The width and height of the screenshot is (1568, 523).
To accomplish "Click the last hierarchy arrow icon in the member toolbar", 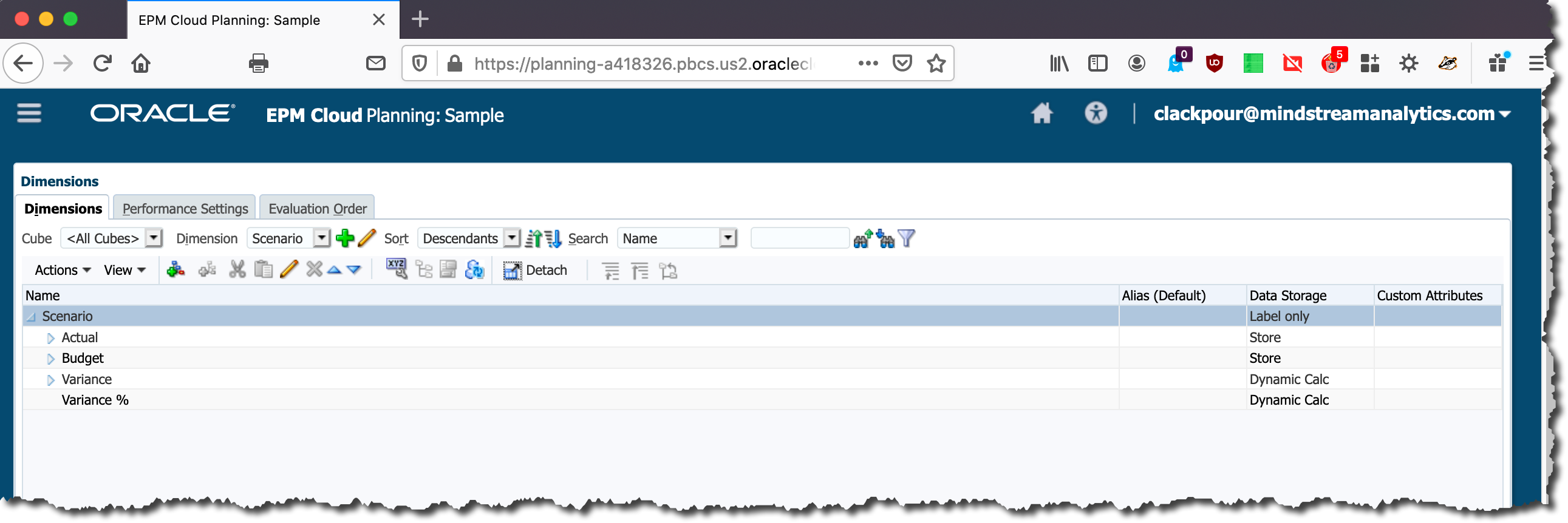I will click(x=668, y=271).
